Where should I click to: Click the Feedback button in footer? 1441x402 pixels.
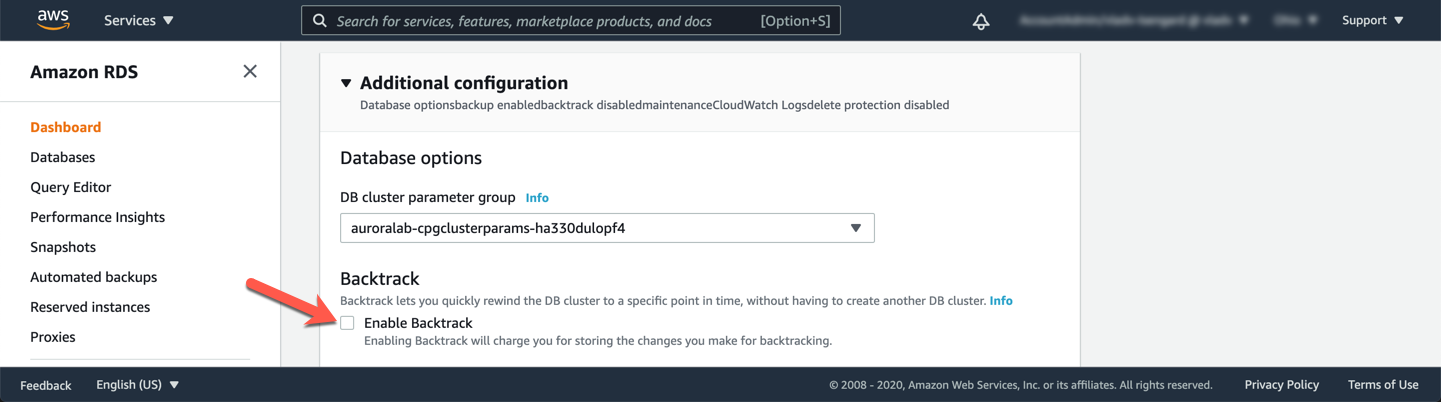pyautogui.click(x=46, y=385)
